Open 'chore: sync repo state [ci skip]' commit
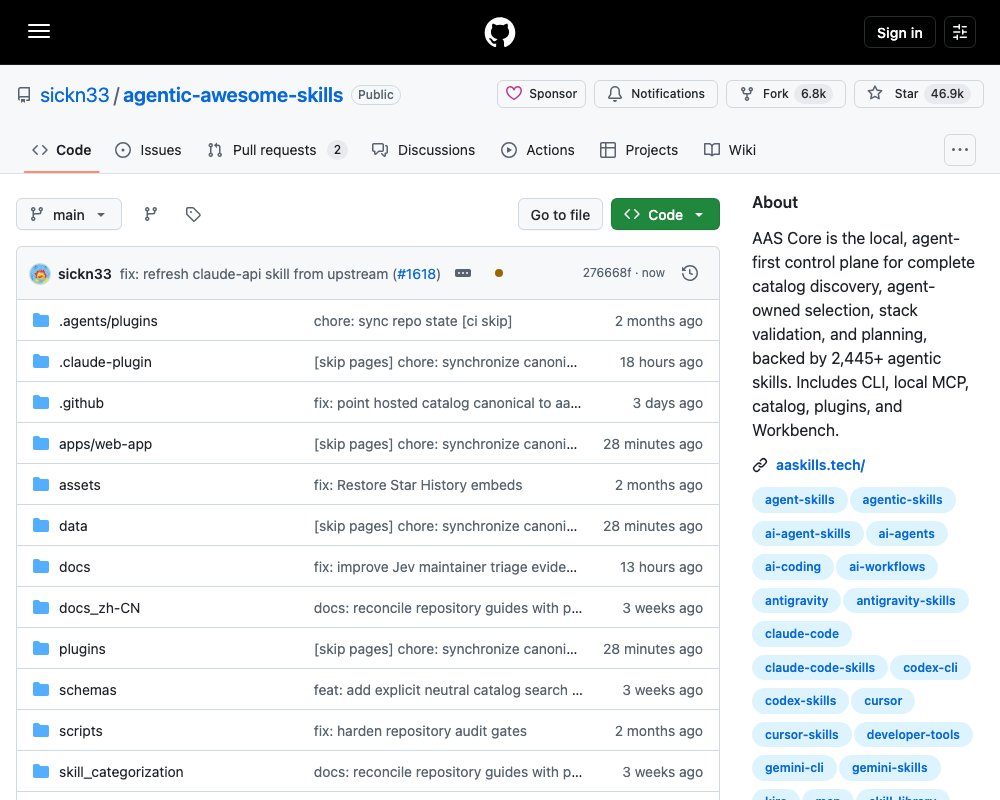The height and width of the screenshot is (800, 1000). click(413, 321)
